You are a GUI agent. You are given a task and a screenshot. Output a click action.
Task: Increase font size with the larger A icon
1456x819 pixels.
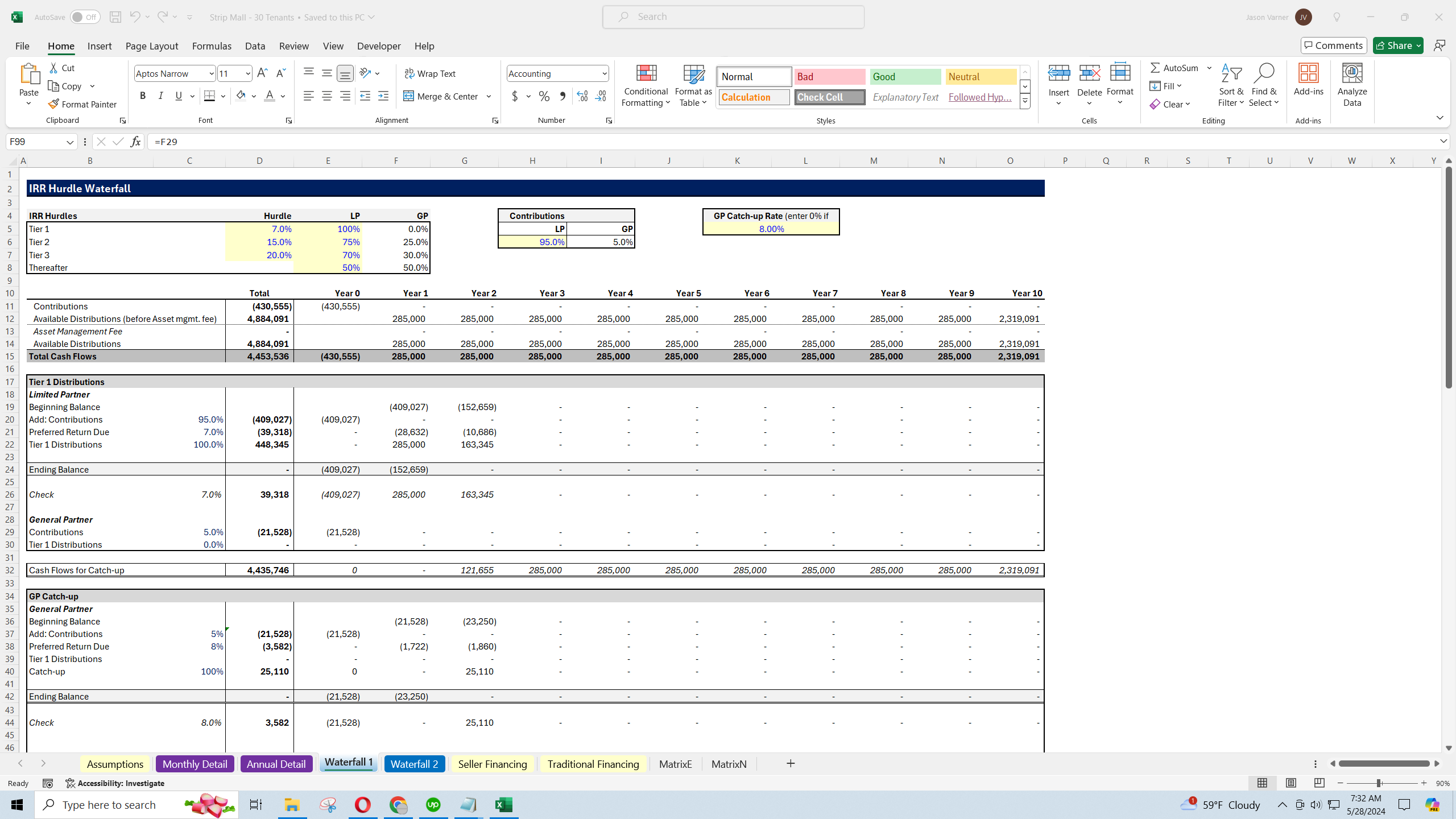point(262,73)
